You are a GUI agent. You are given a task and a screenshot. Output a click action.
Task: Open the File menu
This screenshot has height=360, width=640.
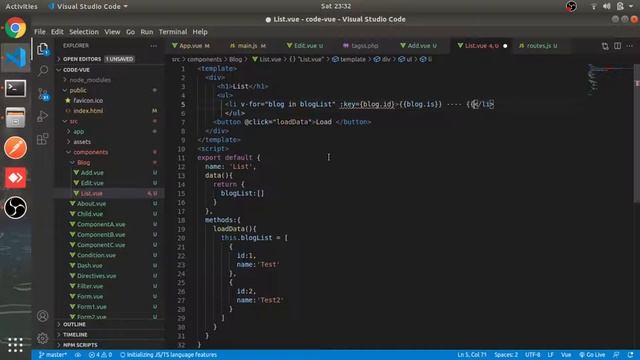pos(40,32)
